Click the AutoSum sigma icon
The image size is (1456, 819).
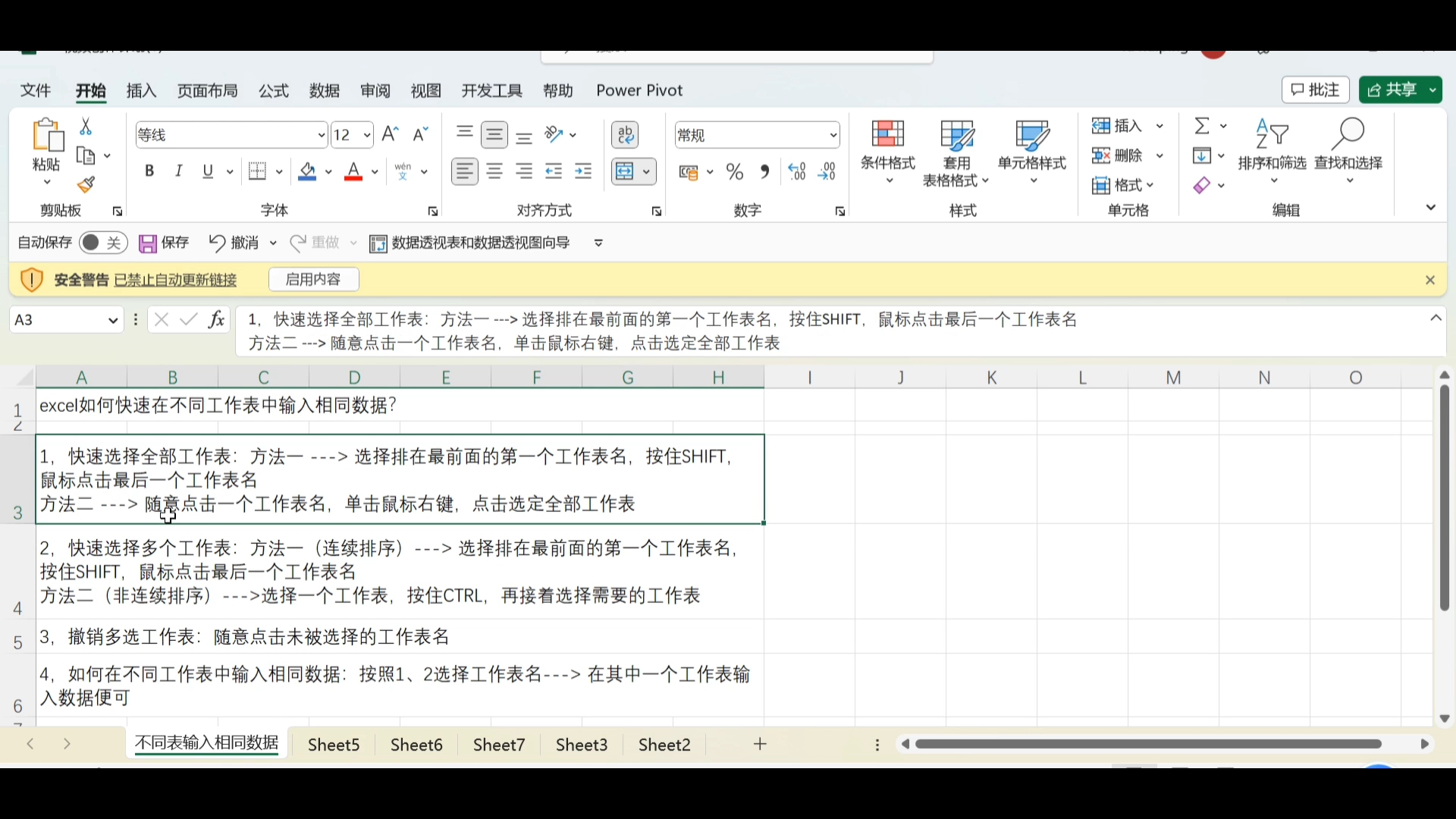pos(1202,125)
